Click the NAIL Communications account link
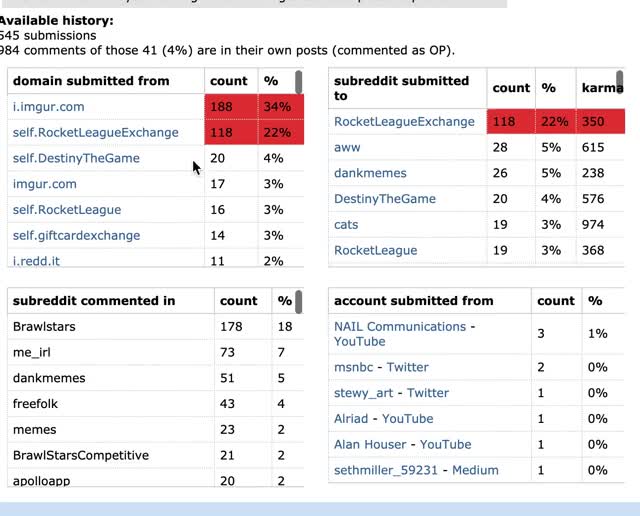 point(400,327)
